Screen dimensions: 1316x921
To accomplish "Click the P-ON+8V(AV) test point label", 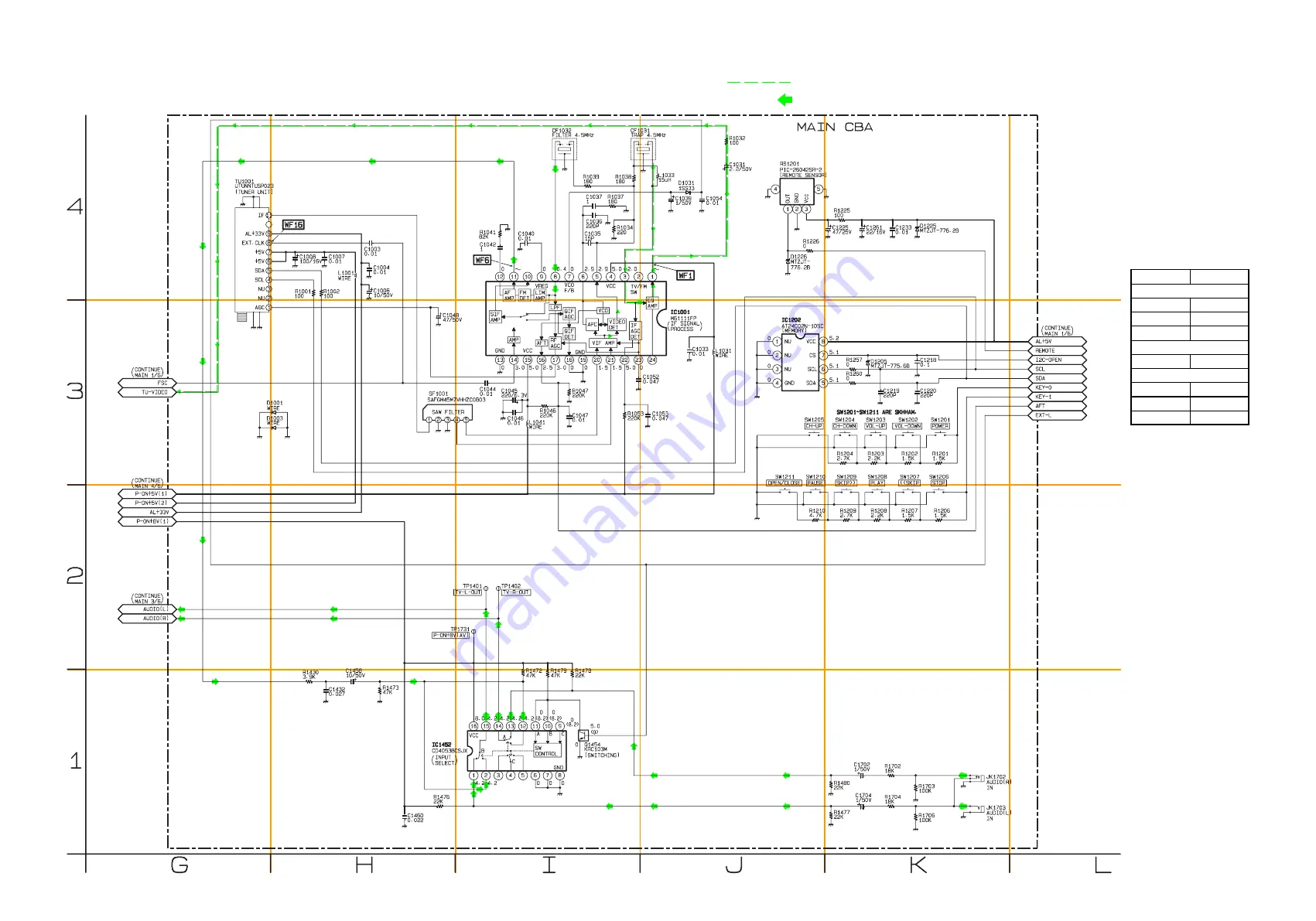I will tap(450, 636).
